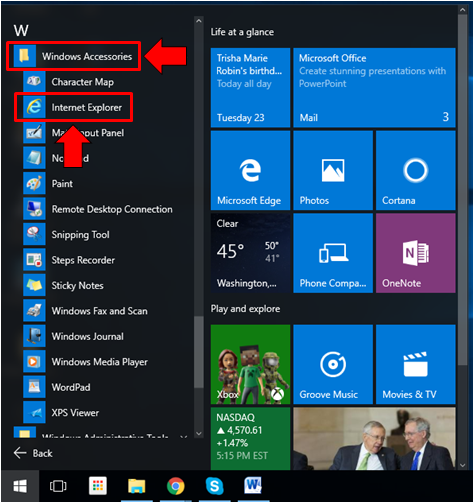This screenshot has width=474, height=504.
Task: Click the Math Input Panel icon
Action: (34, 133)
